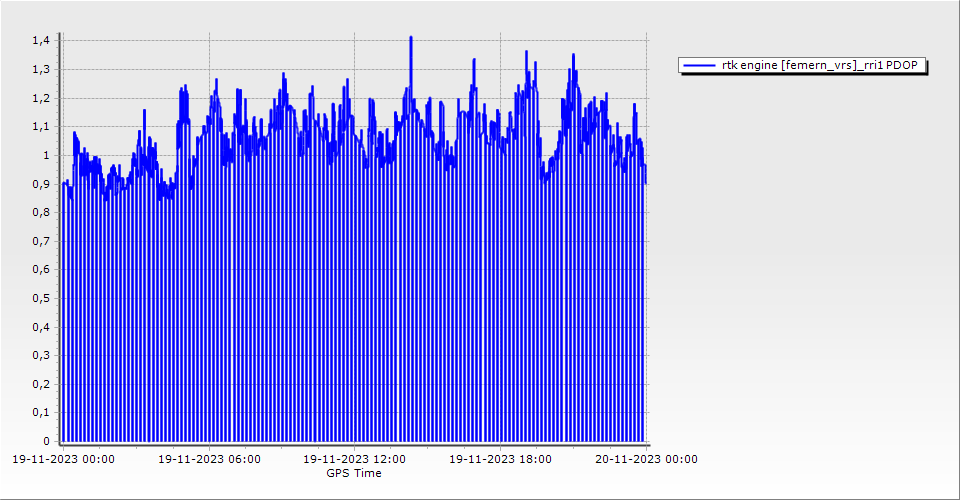
Task: Click the blue line sample in legend
Action: 698,65
